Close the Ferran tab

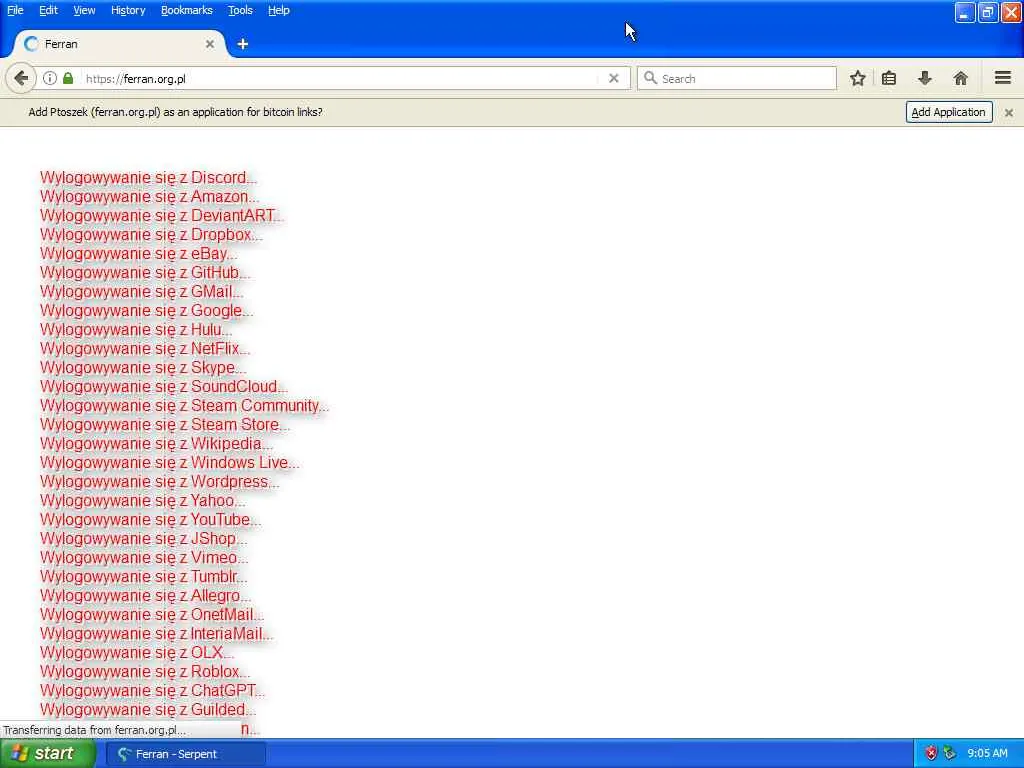coord(210,44)
